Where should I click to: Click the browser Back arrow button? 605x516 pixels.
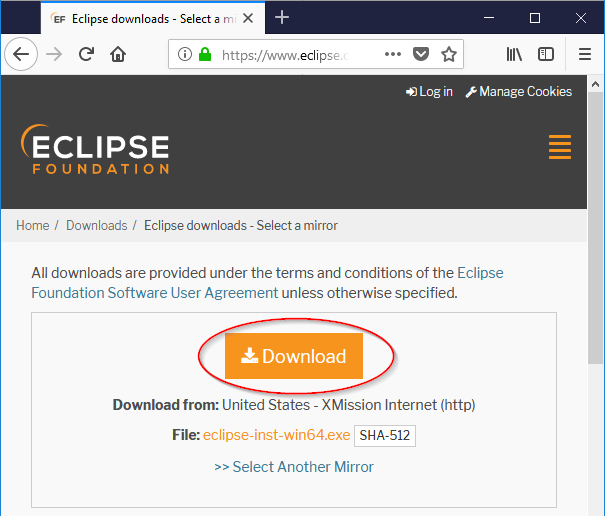(21, 54)
